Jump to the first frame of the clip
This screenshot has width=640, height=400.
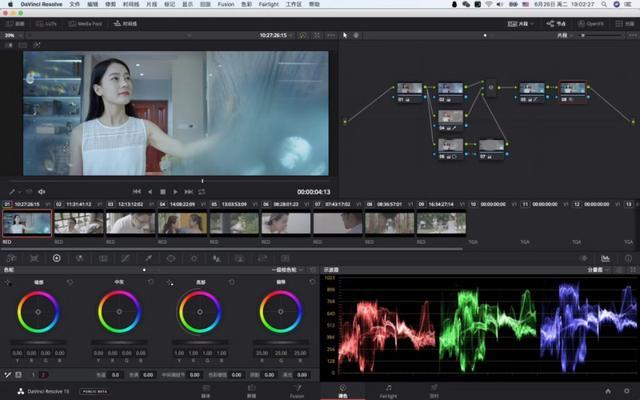coord(136,191)
